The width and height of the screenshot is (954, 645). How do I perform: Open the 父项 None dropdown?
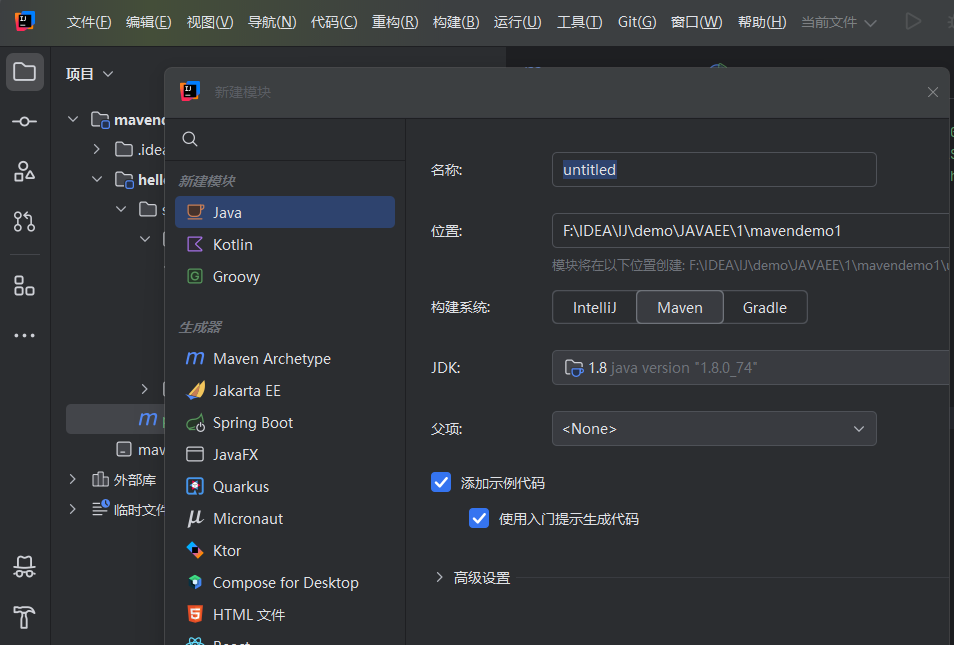pos(714,429)
